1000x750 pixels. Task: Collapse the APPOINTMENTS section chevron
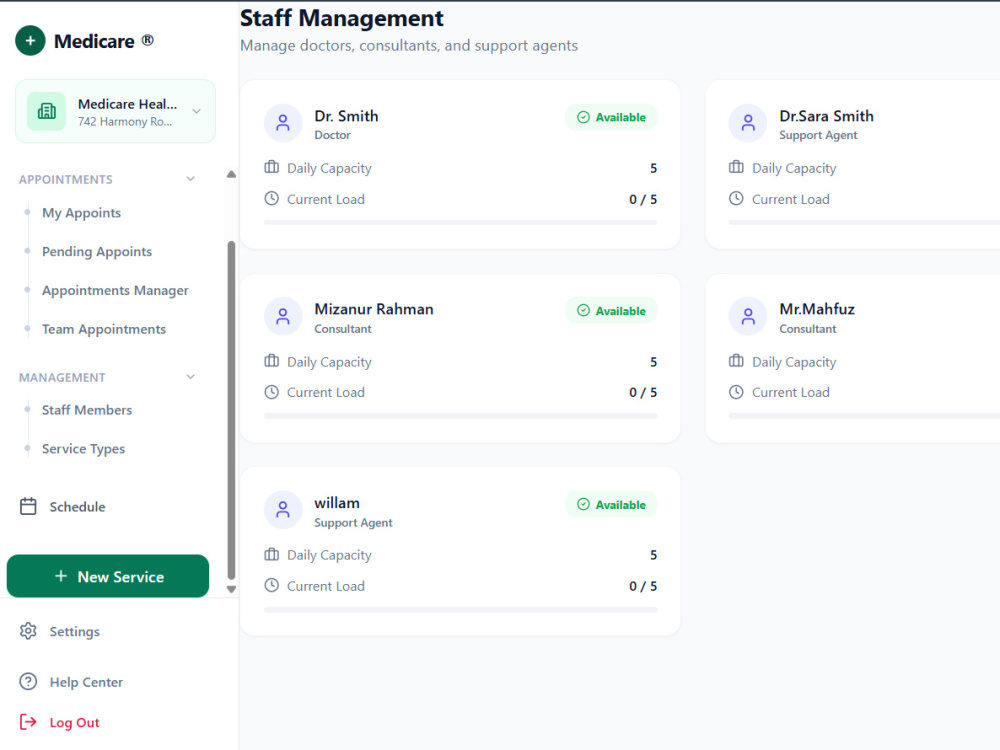(190, 179)
